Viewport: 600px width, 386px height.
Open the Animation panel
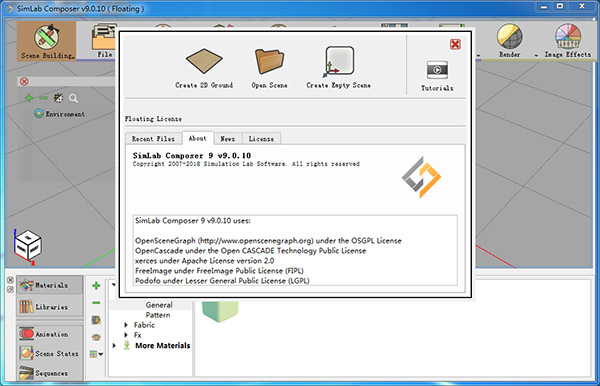[x=50, y=334]
